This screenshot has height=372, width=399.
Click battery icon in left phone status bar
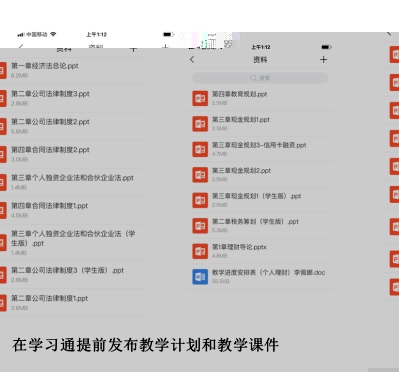pyautogui.click(x=168, y=34)
